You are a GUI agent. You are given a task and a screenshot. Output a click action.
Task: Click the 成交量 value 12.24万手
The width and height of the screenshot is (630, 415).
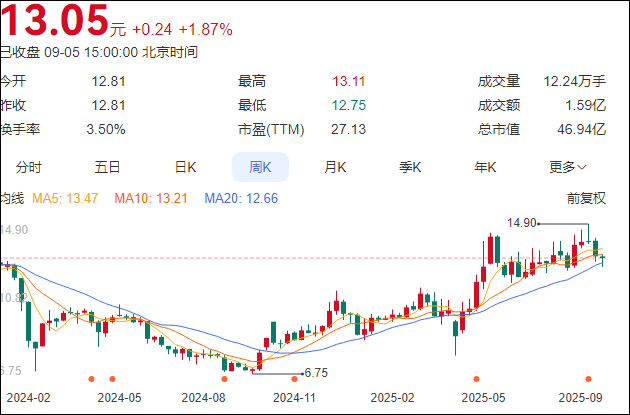pyautogui.click(x=575, y=82)
